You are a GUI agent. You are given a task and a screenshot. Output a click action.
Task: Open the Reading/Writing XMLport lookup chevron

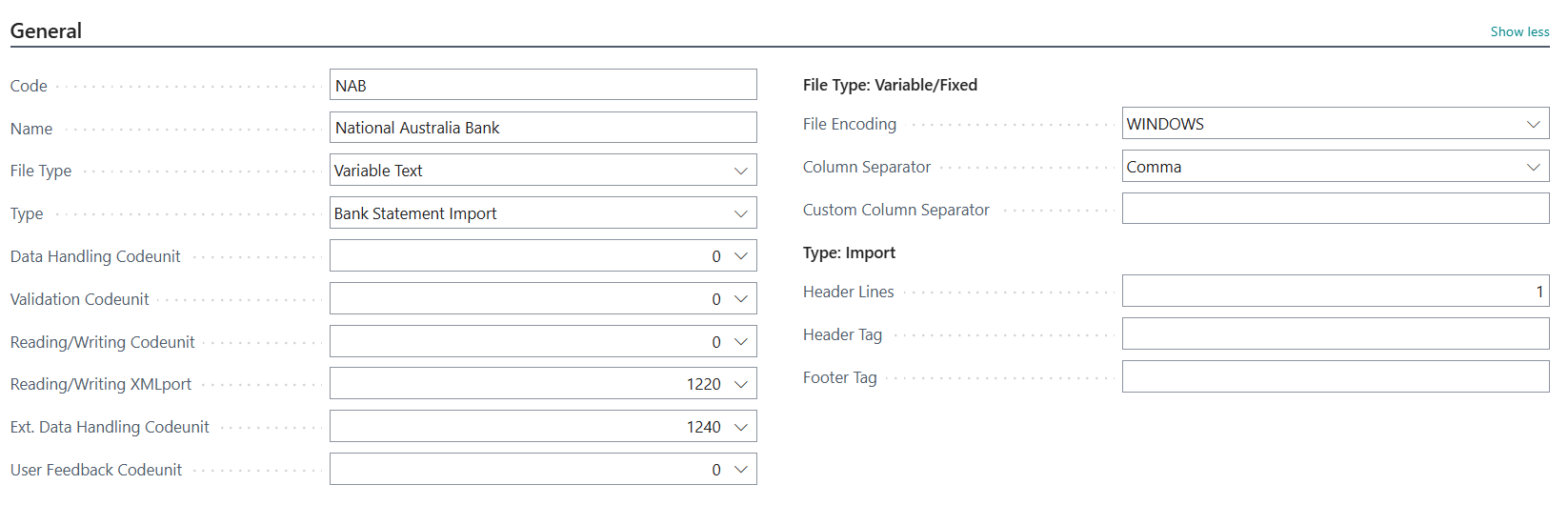point(741,384)
